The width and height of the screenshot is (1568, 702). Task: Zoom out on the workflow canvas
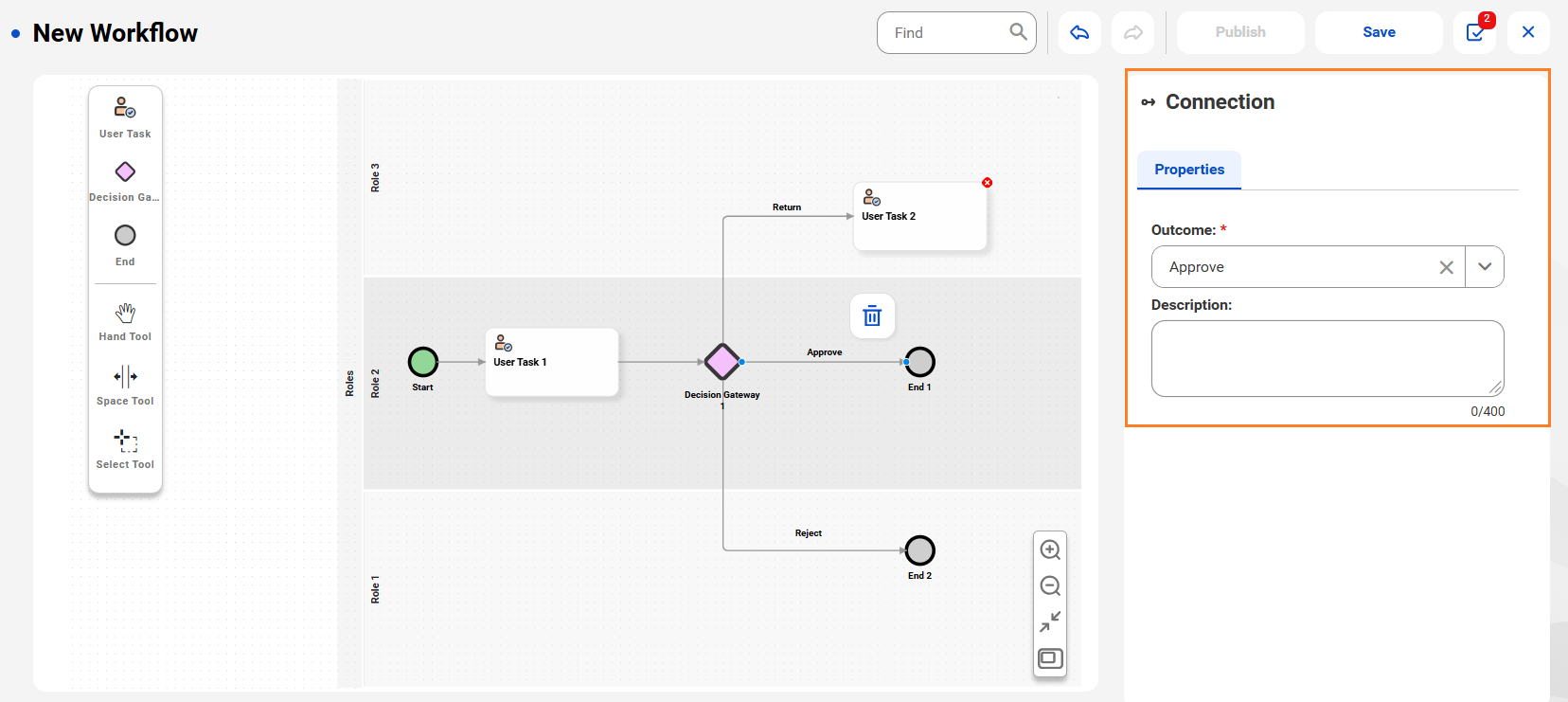click(x=1050, y=585)
